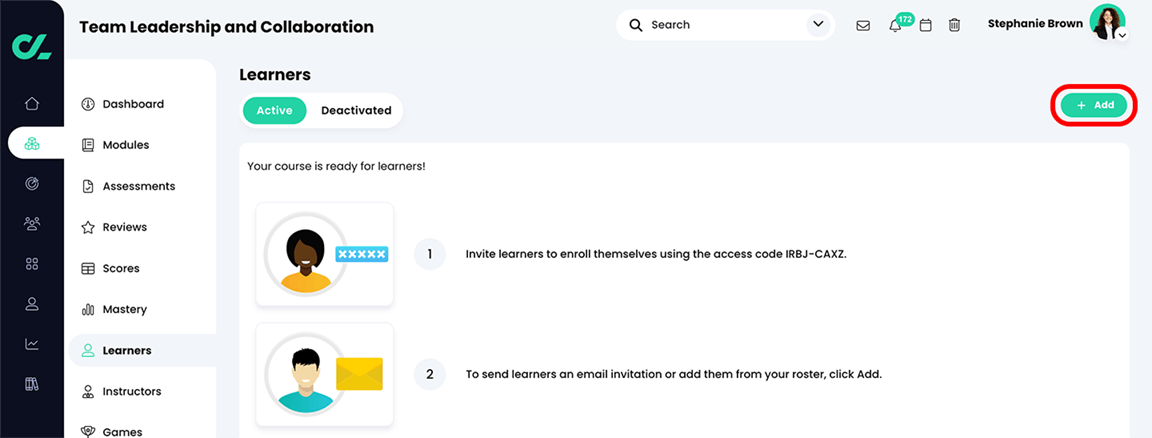The width and height of the screenshot is (1152, 438).
Task: Open the people group icon in left rail
Action: 32,224
